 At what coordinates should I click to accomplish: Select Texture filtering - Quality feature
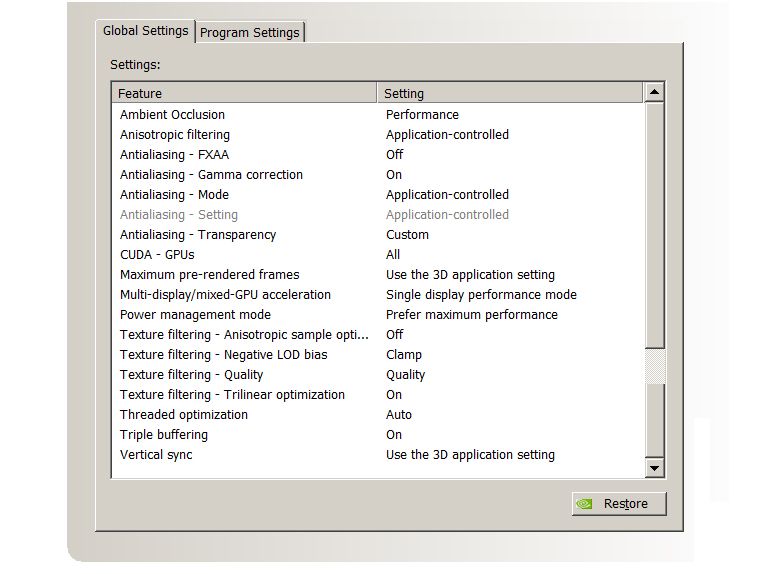(191, 375)
